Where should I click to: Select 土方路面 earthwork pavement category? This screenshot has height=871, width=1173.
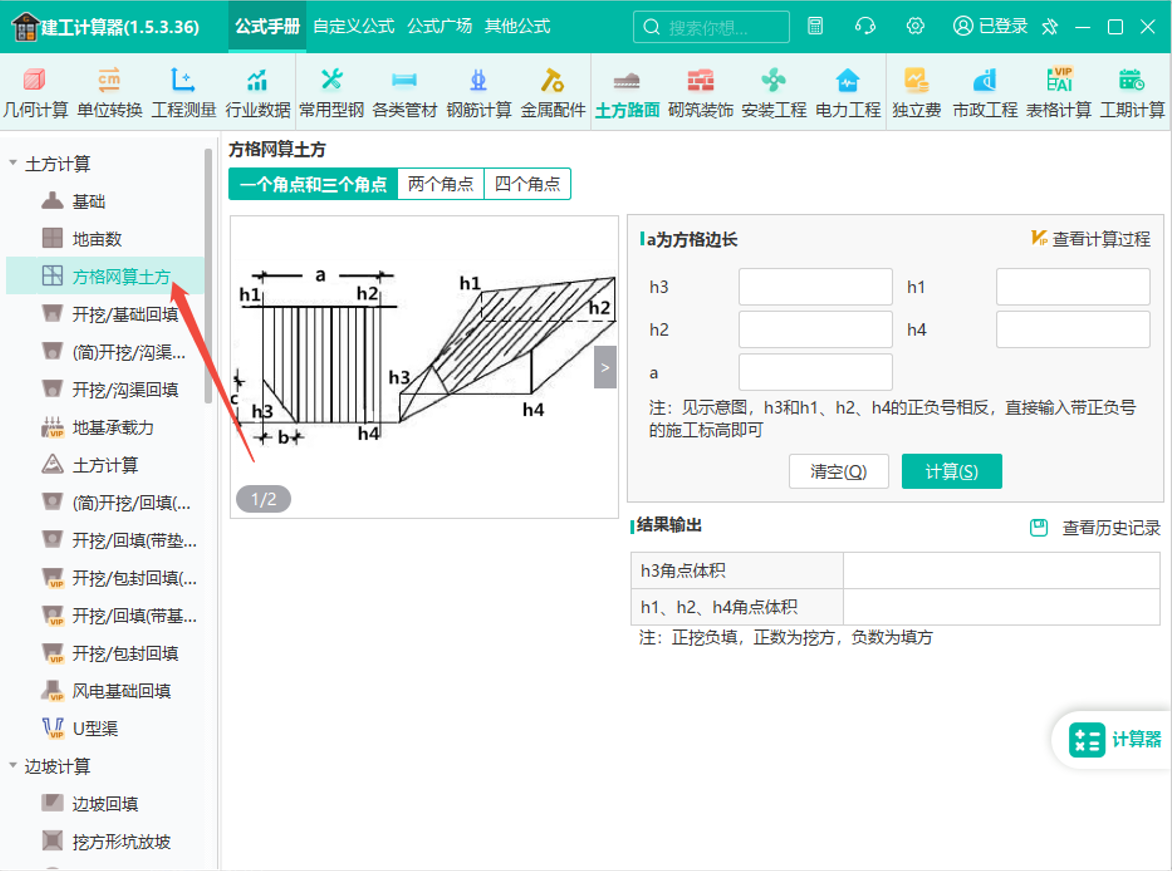627,93
